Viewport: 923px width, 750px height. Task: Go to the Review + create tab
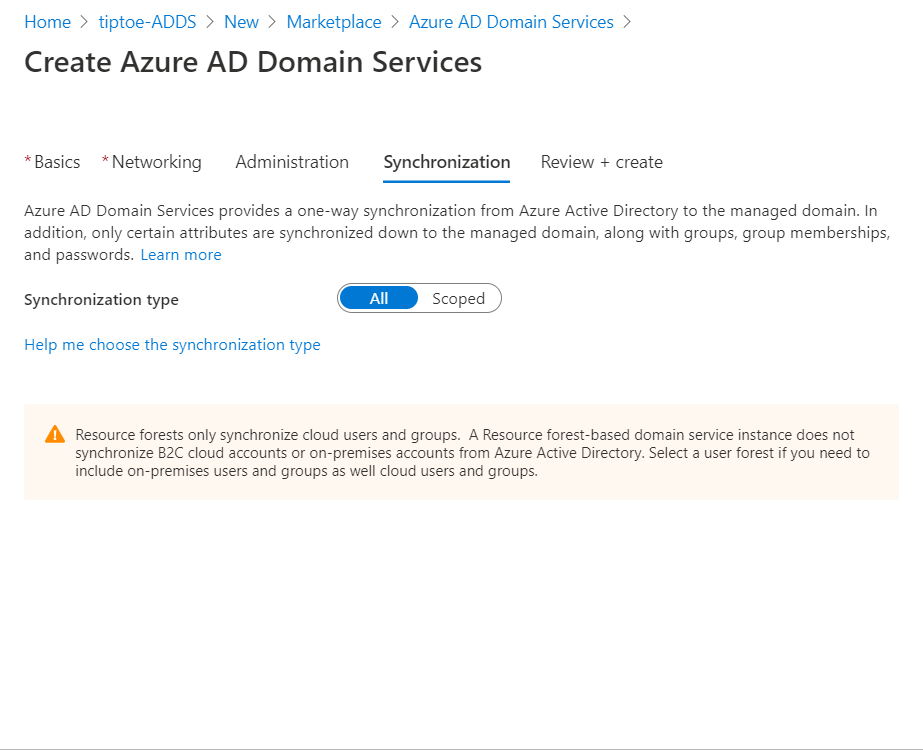602,162
